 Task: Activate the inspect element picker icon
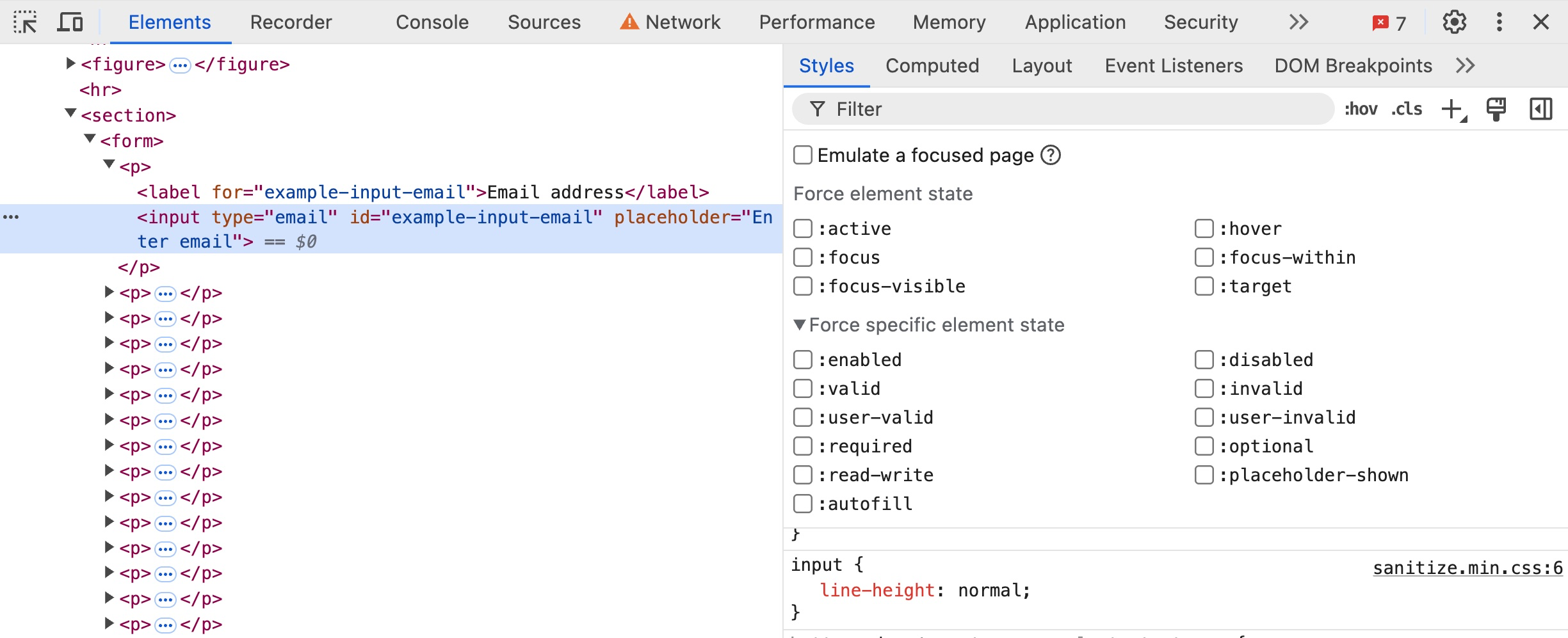coord(25,22)
